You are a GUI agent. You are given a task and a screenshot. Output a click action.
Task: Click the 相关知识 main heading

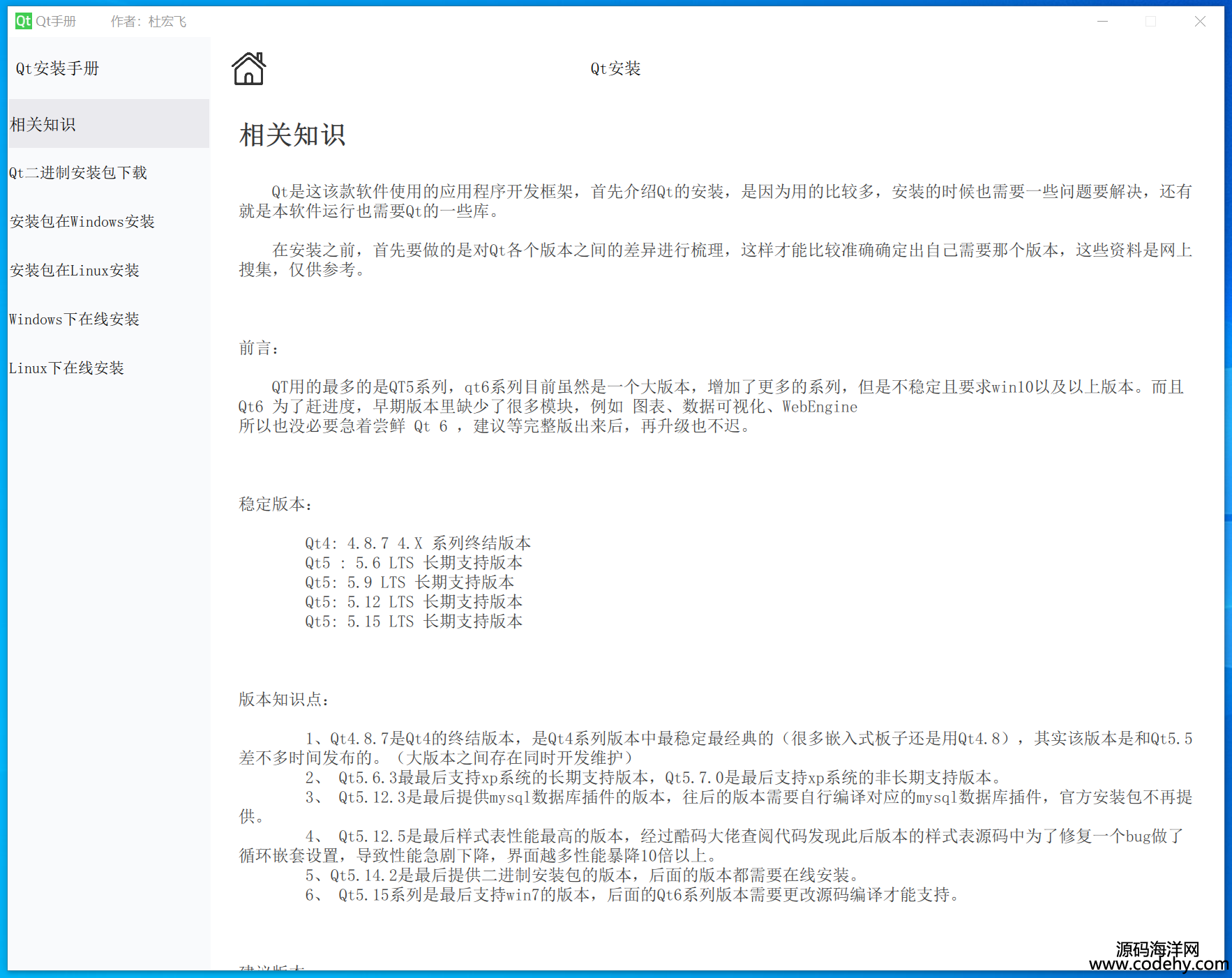(292, 135)
